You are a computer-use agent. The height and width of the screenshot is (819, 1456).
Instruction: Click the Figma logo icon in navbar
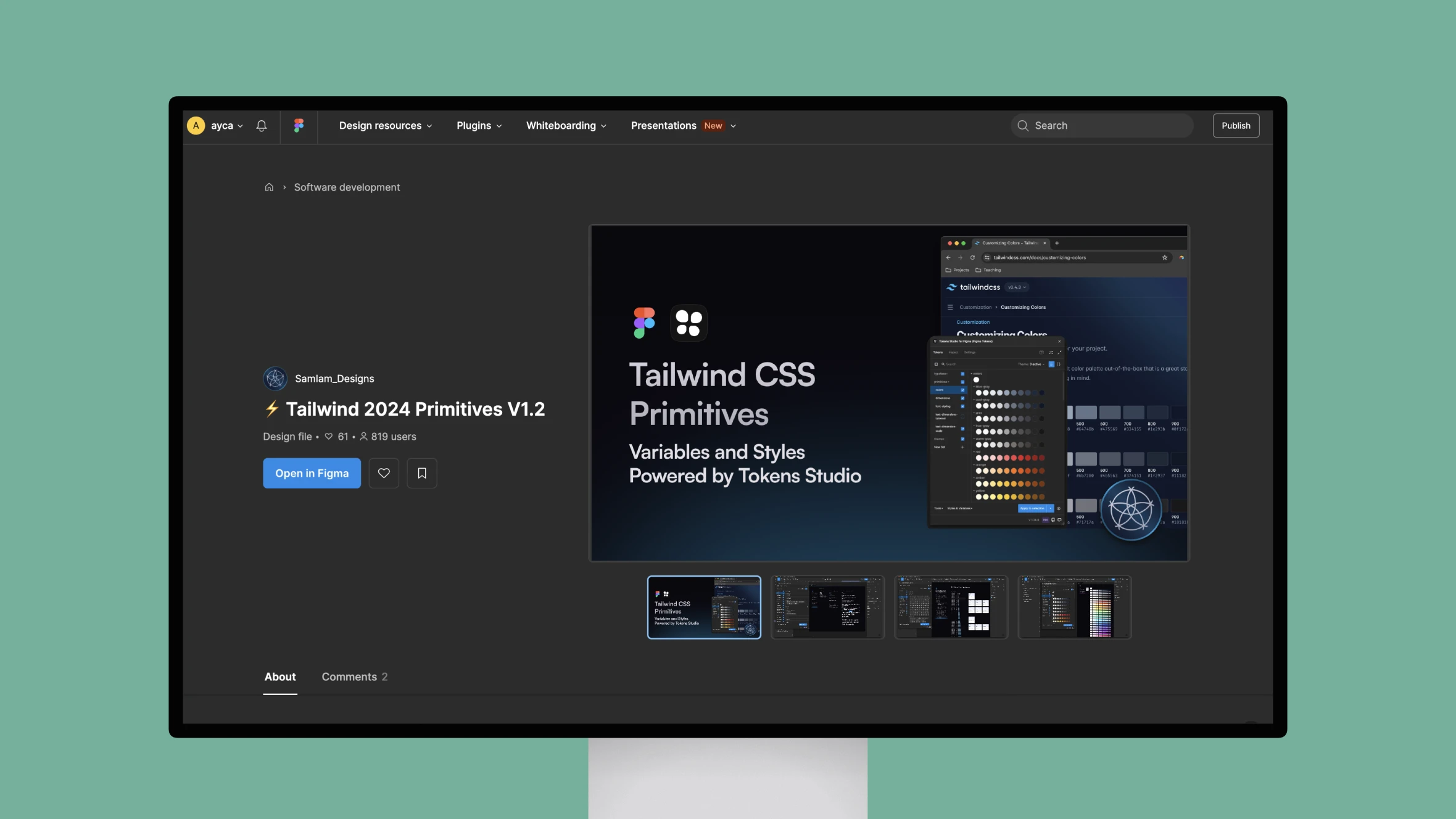tap(298, 125)
